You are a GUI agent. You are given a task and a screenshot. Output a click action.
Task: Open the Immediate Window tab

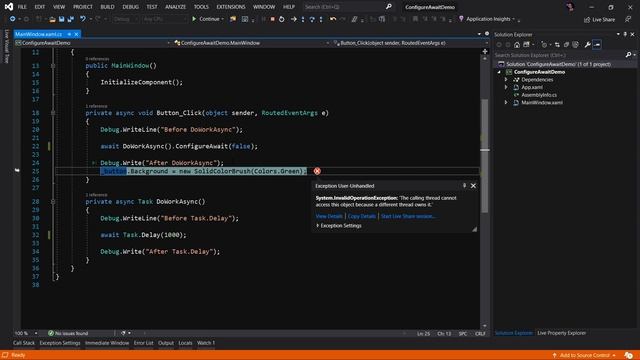(x=107, y=343)
